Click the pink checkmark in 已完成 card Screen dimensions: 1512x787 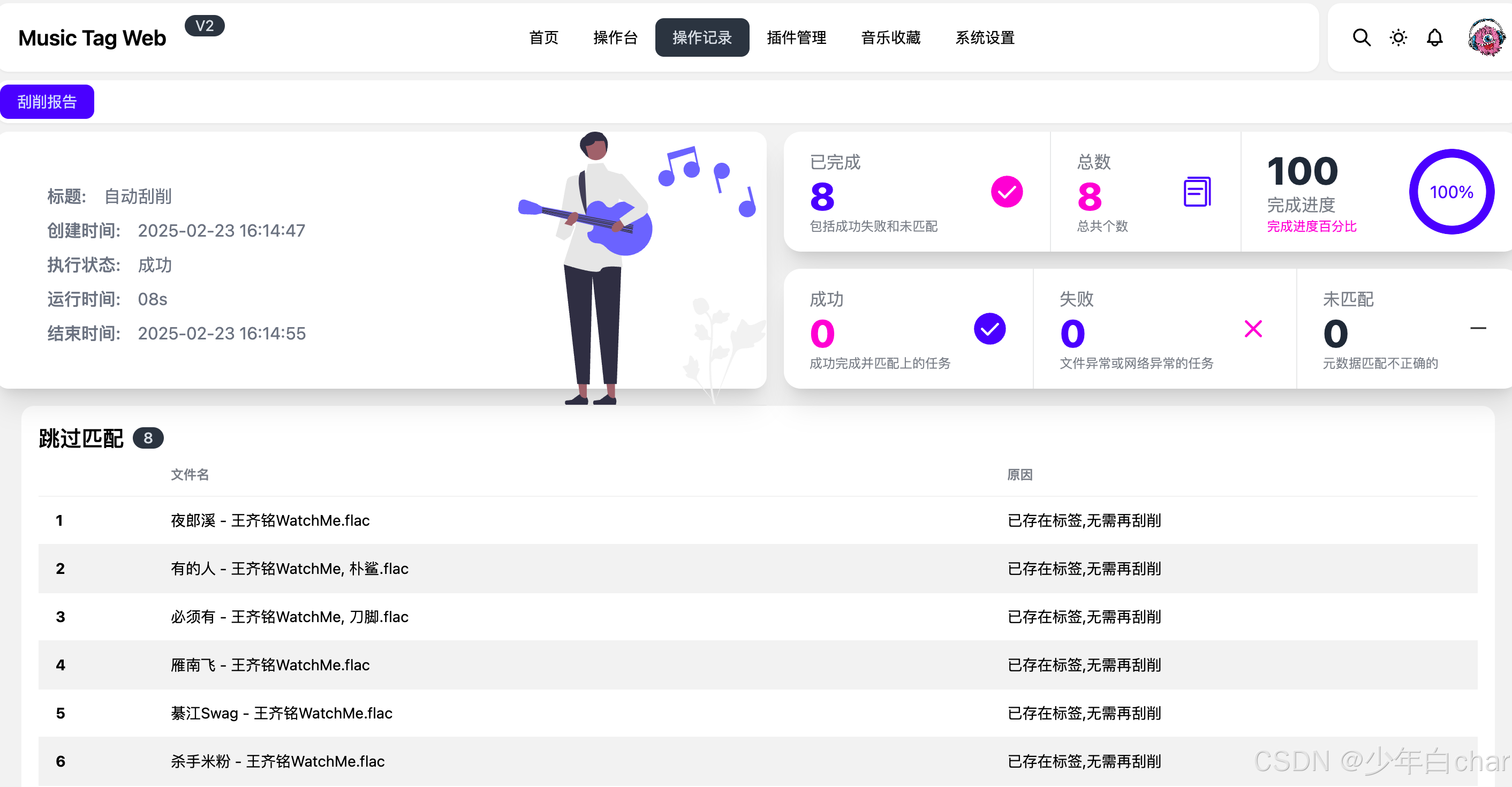click(x=1007, y=192)
